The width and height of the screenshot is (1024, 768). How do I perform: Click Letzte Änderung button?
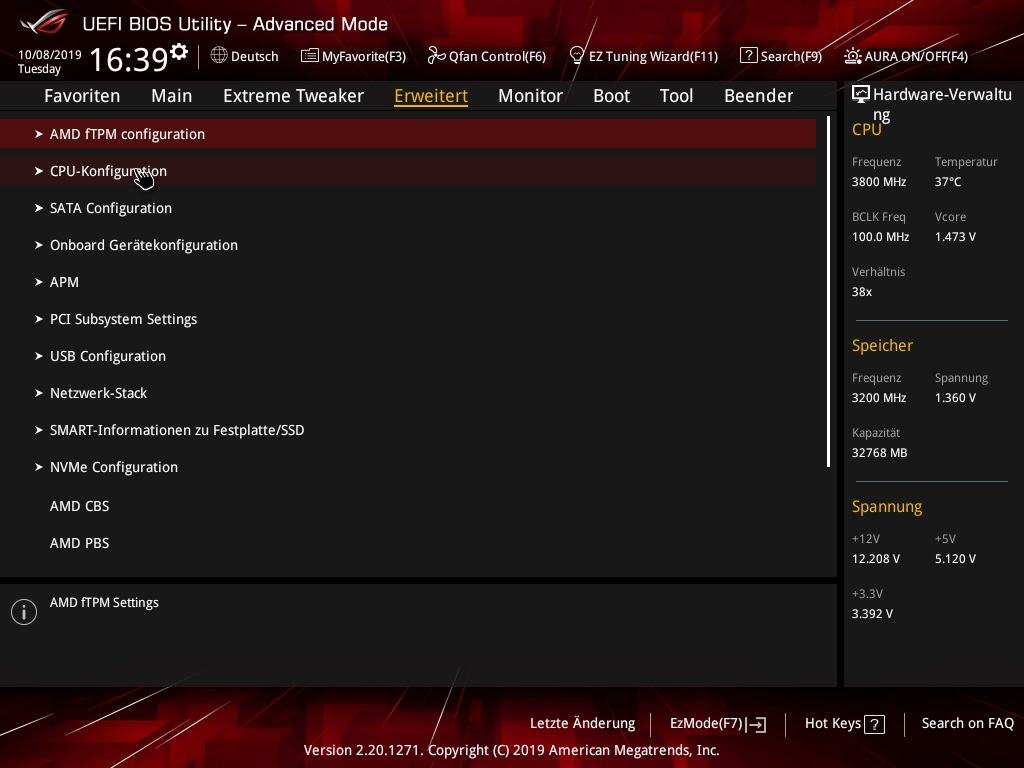[x=583, y=724]
